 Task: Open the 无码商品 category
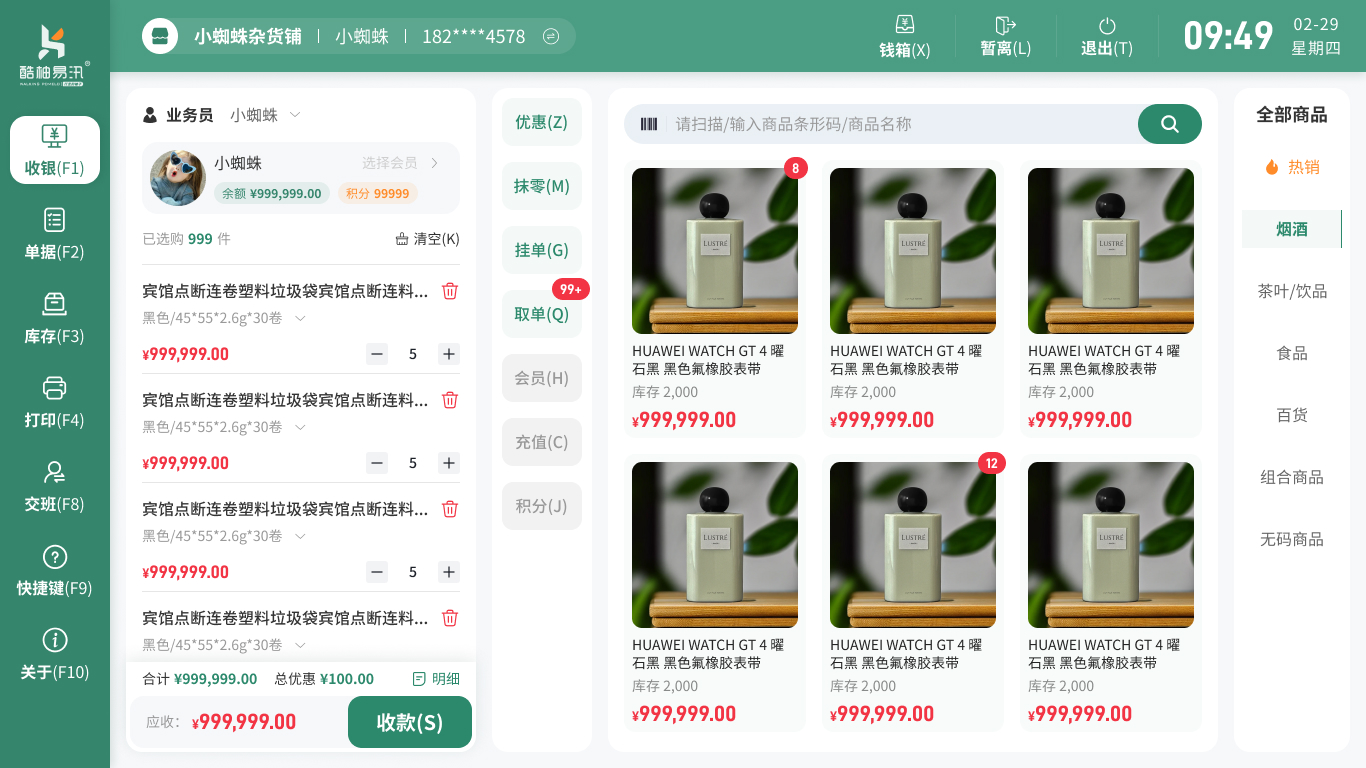point(1292,539)
